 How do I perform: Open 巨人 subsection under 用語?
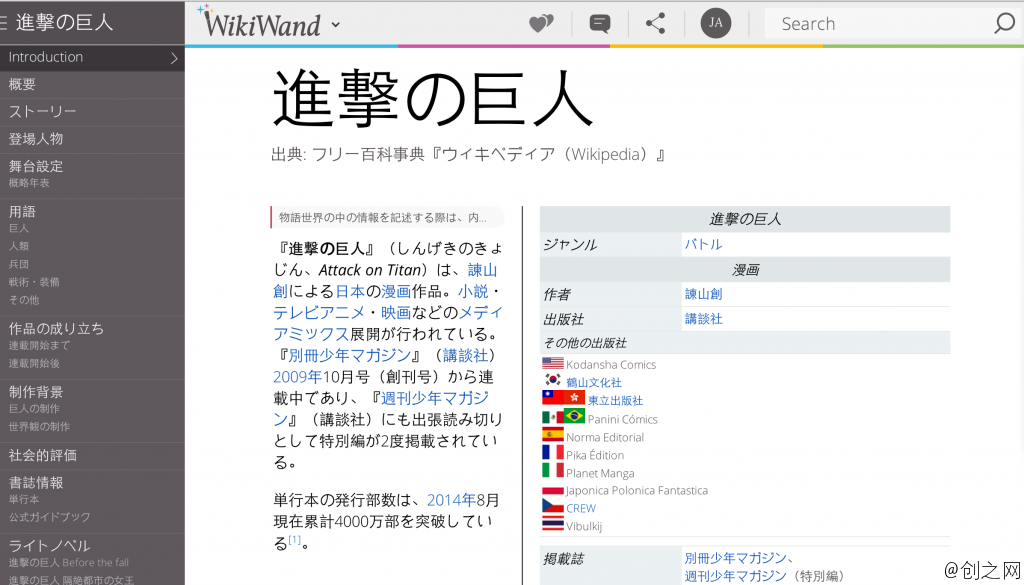pos(18,229)
